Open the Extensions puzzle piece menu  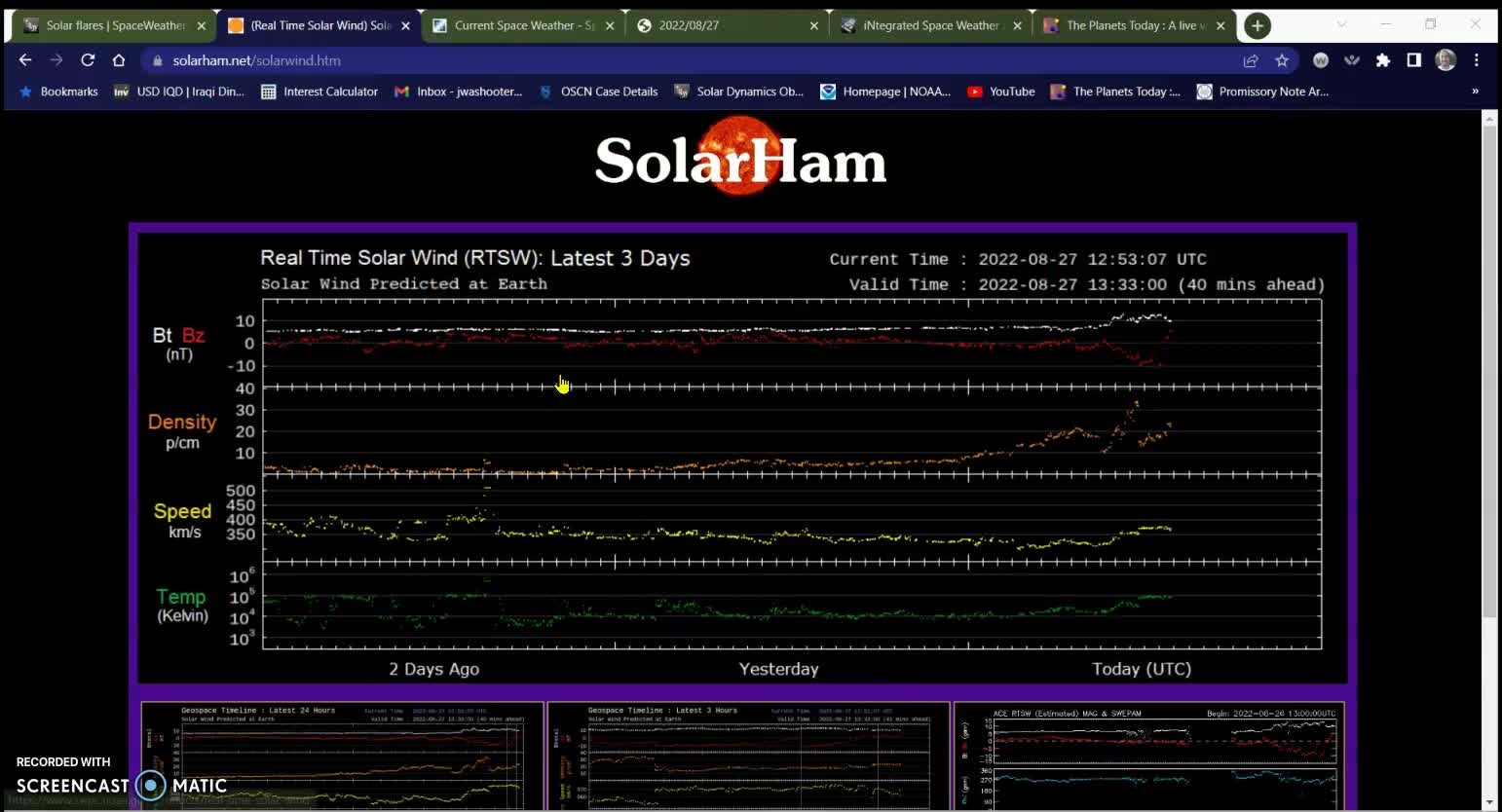(1383, 60)
